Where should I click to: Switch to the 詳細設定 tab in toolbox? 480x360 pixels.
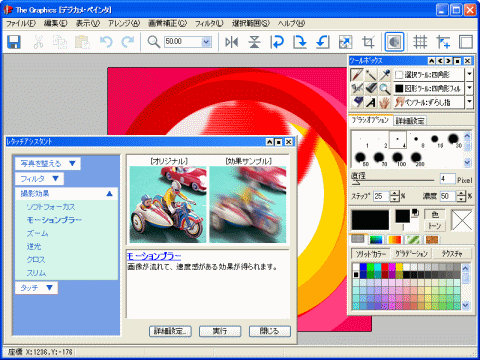[x=410, y=121]
